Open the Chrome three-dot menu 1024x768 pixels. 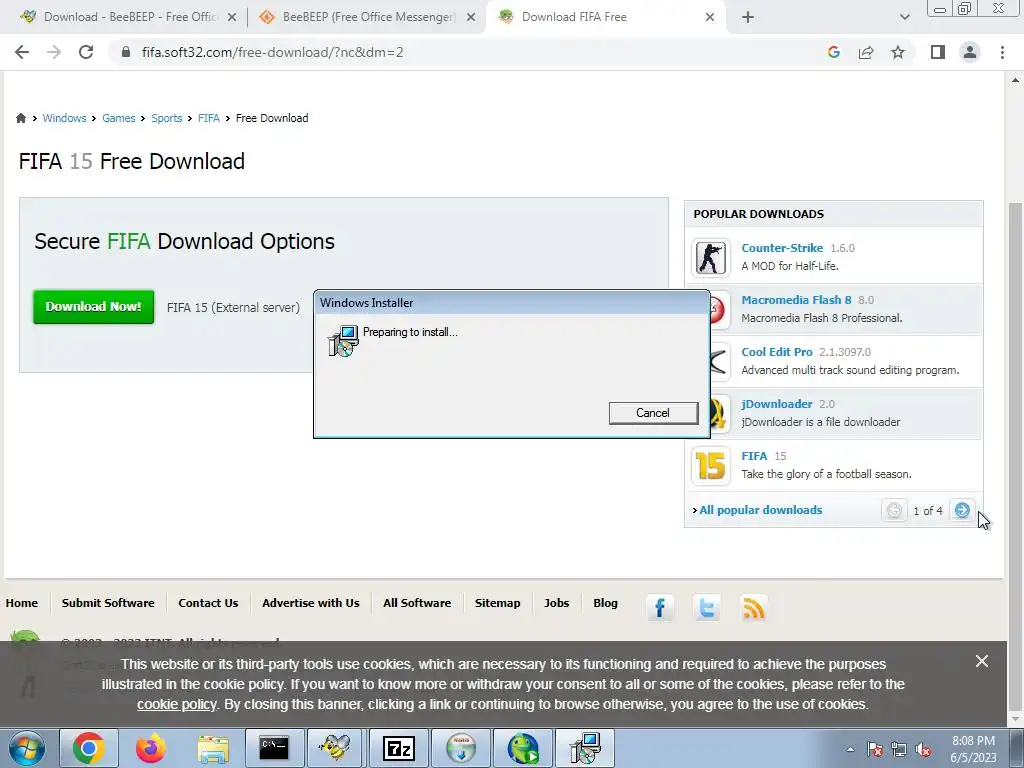coord(1002,52)
